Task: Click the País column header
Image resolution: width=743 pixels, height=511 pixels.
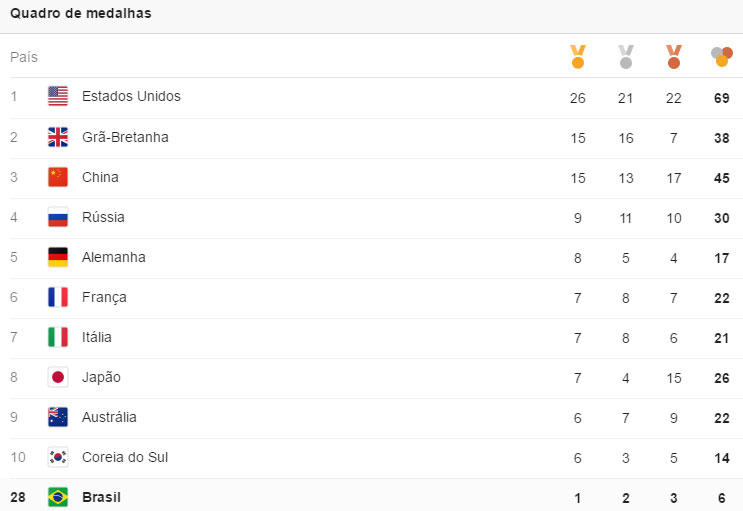Action: tap(24, 57)
